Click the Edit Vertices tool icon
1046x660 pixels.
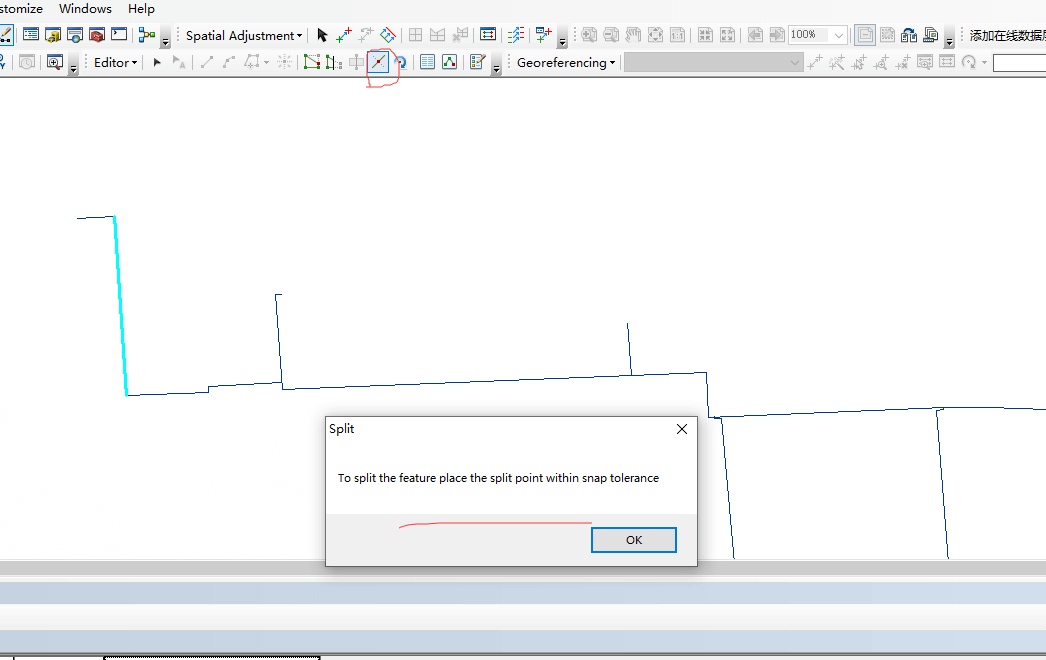click(x=311, y=62)
